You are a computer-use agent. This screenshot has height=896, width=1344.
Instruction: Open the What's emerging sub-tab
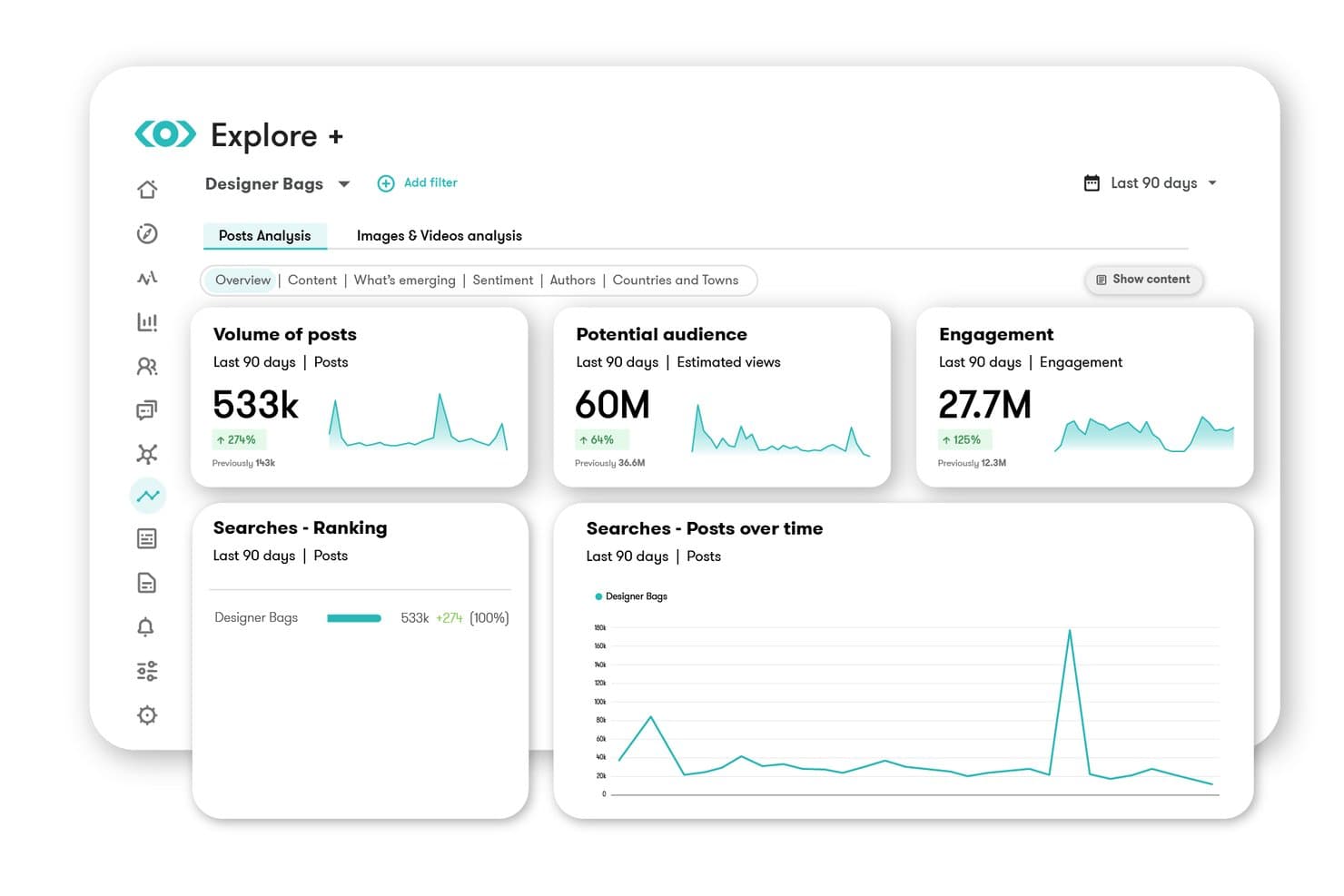405,280
